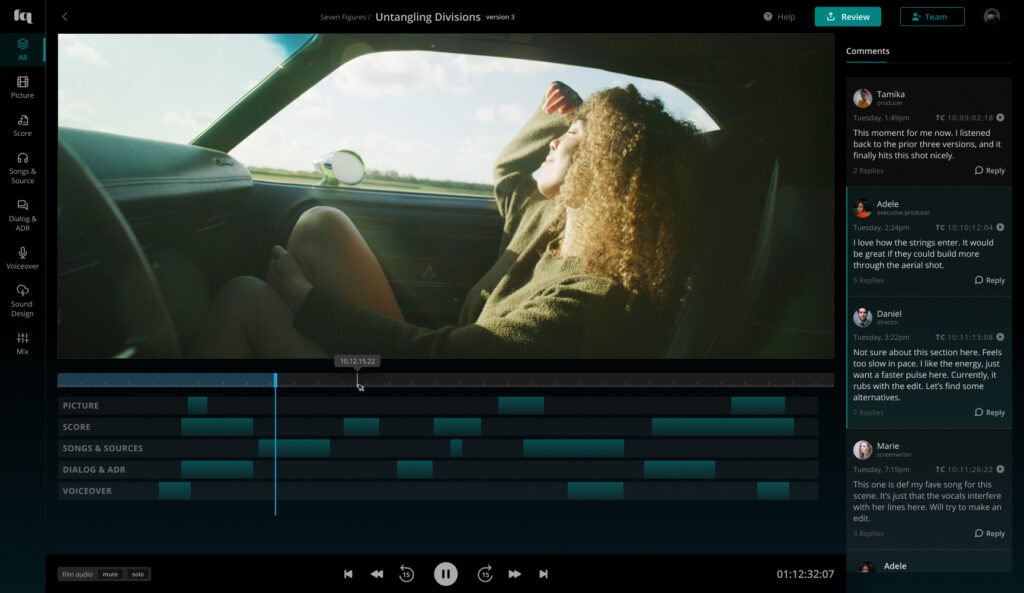Select the Picture category in sidebar

tap(22, 86)
